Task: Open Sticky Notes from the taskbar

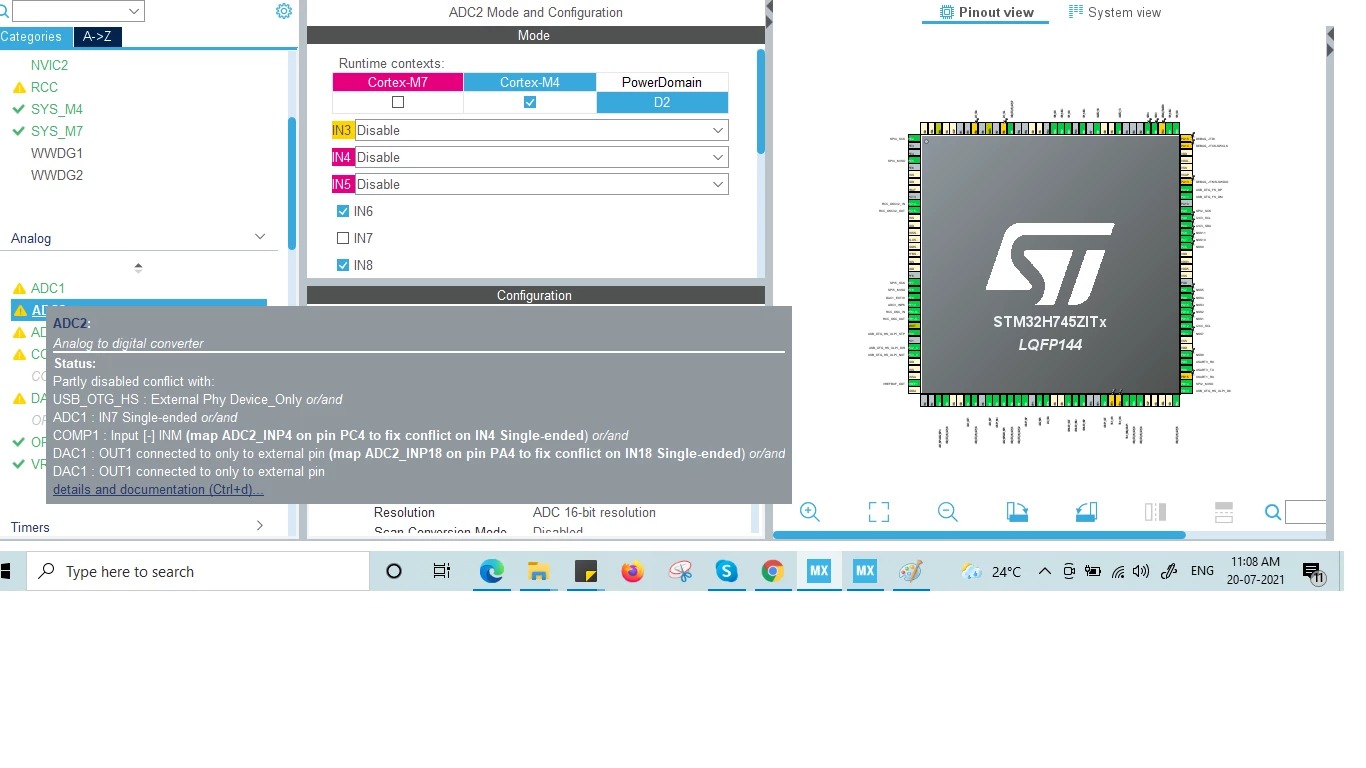Action: pos(586,571)
